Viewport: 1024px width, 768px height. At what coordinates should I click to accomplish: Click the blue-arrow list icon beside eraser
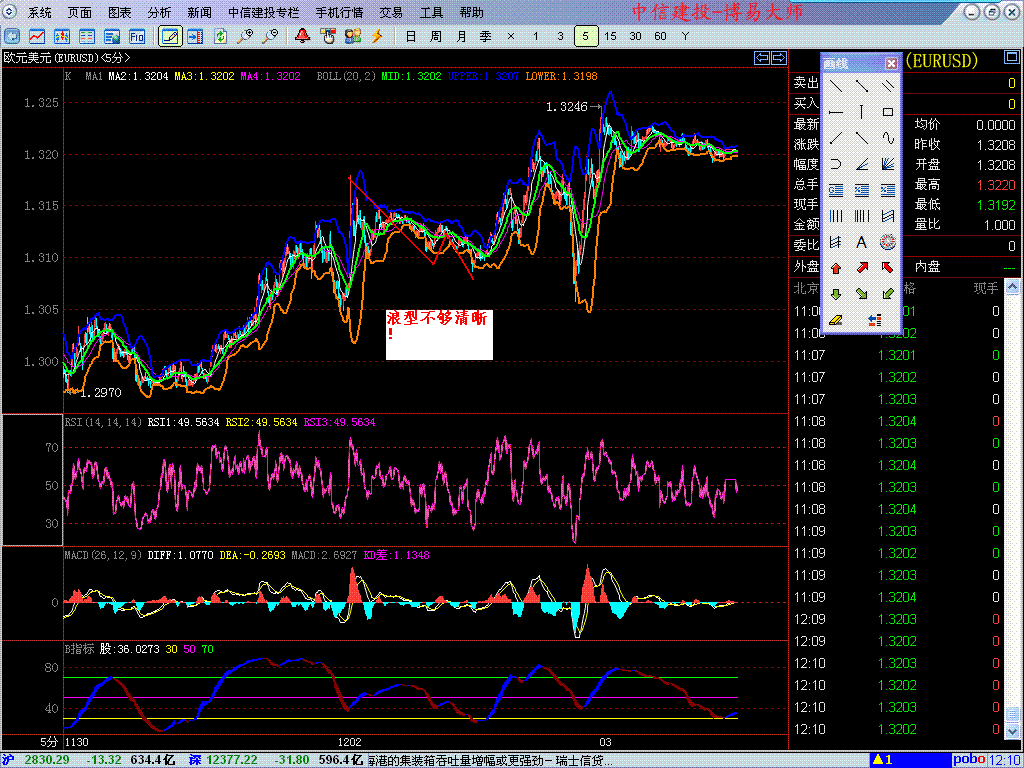[x=875, y=320]
